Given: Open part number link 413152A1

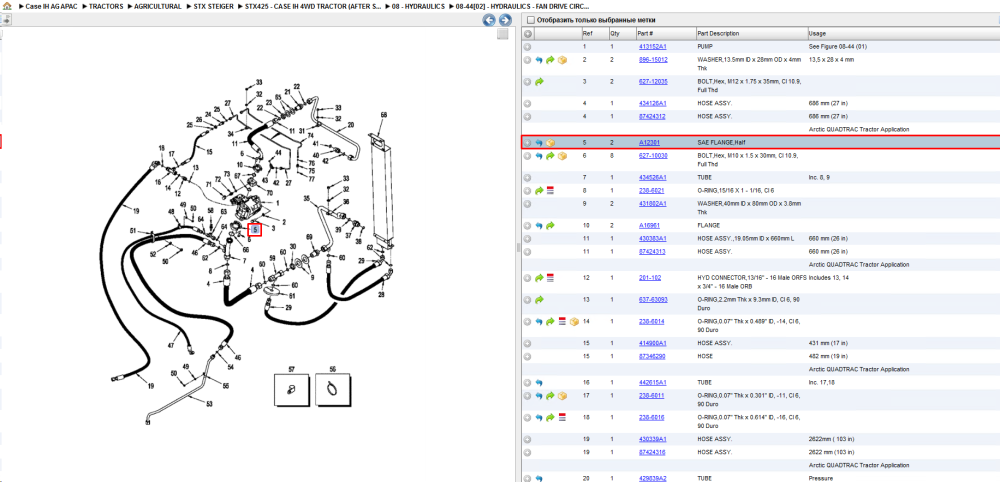Looking at the screenshot, I should coord(652,47).
